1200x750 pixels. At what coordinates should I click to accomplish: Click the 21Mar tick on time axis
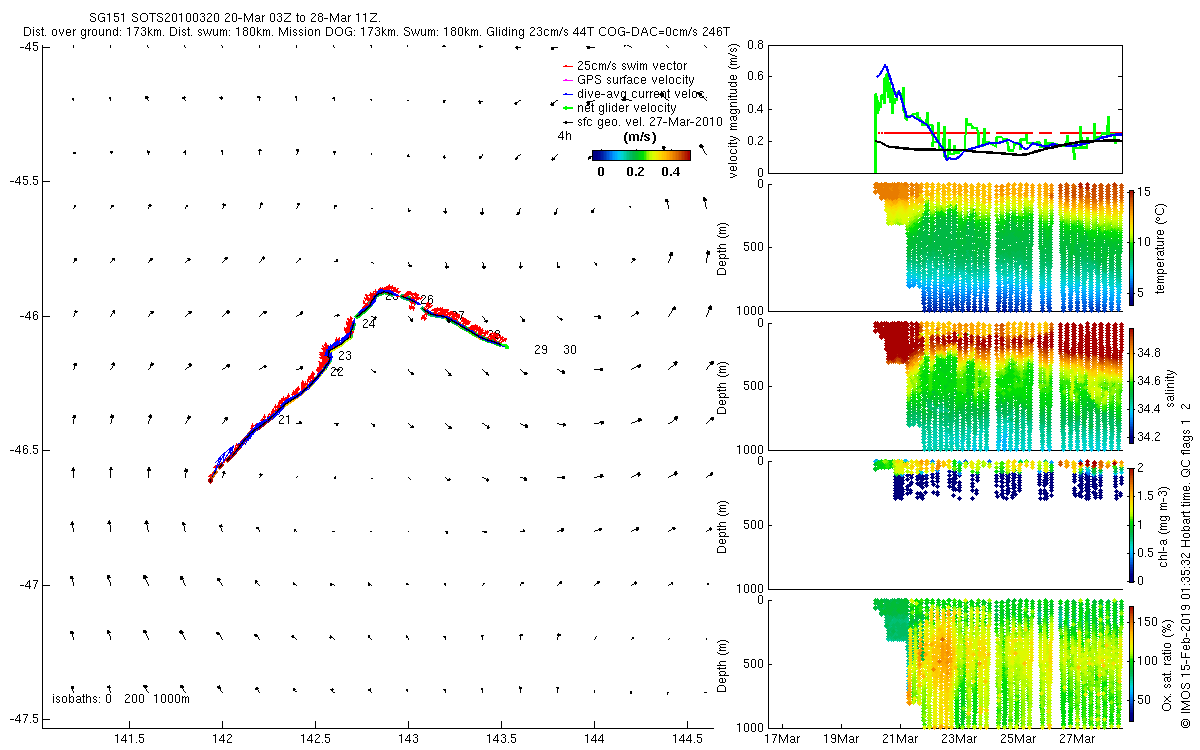899,740
